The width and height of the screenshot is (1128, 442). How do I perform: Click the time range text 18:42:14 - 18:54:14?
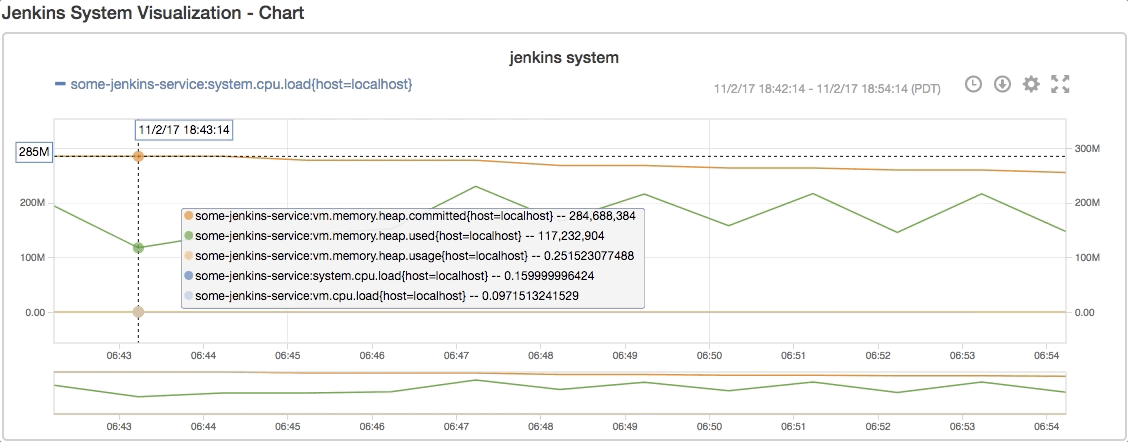[x=827, y=89]
